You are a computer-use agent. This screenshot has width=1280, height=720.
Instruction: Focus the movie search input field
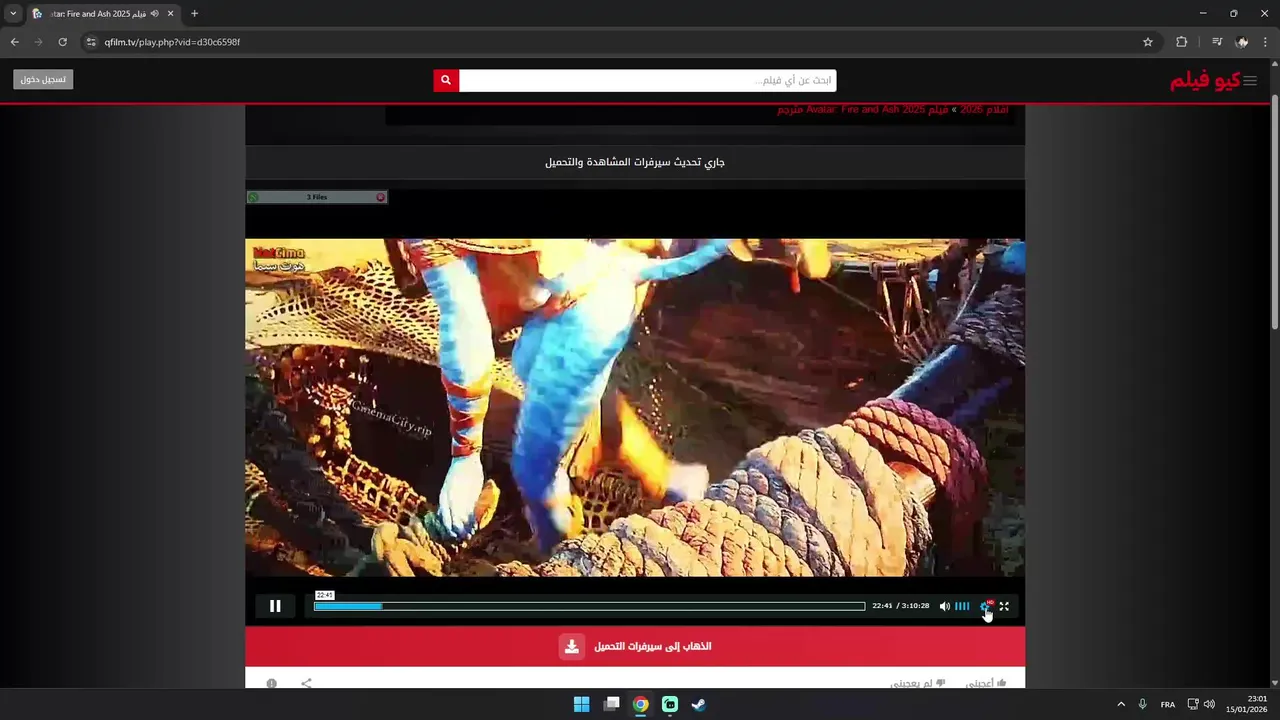point(647,80)
